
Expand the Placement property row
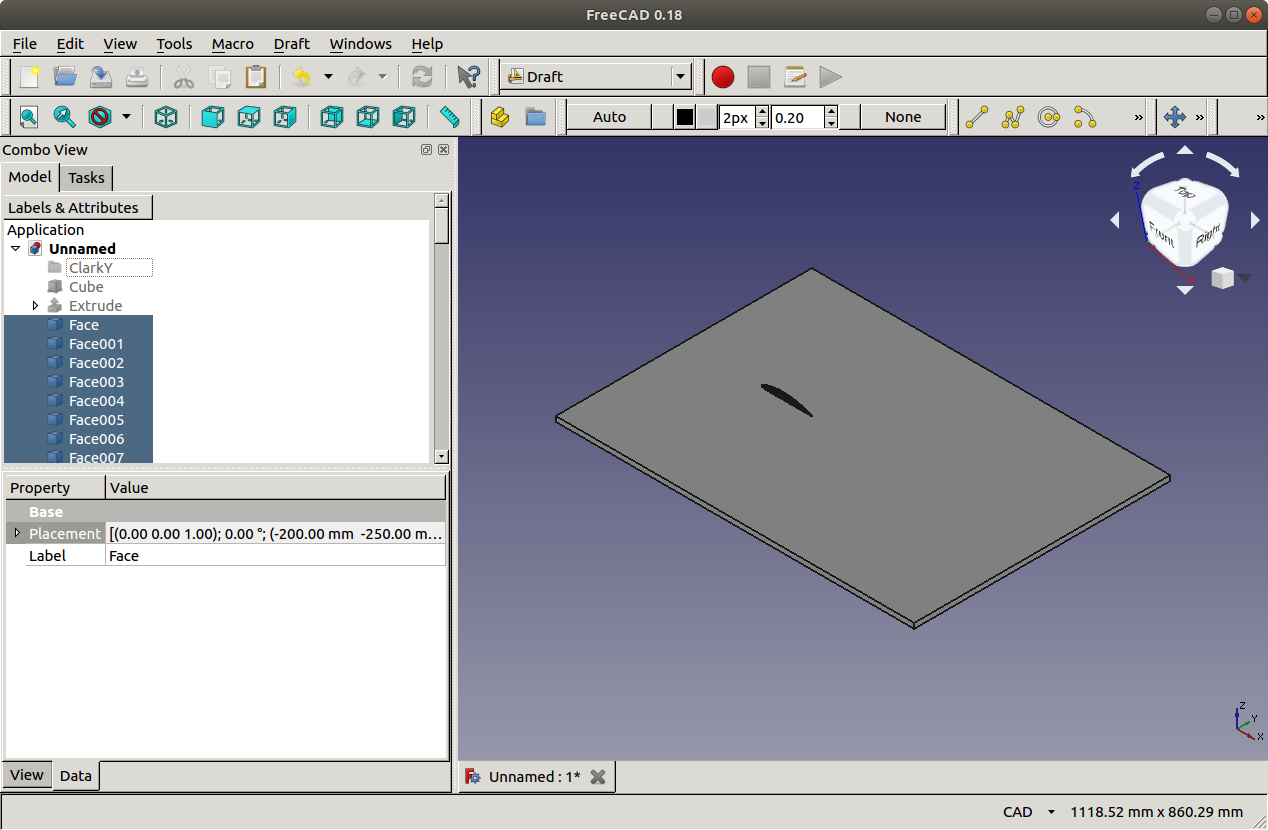click(17, 533)
